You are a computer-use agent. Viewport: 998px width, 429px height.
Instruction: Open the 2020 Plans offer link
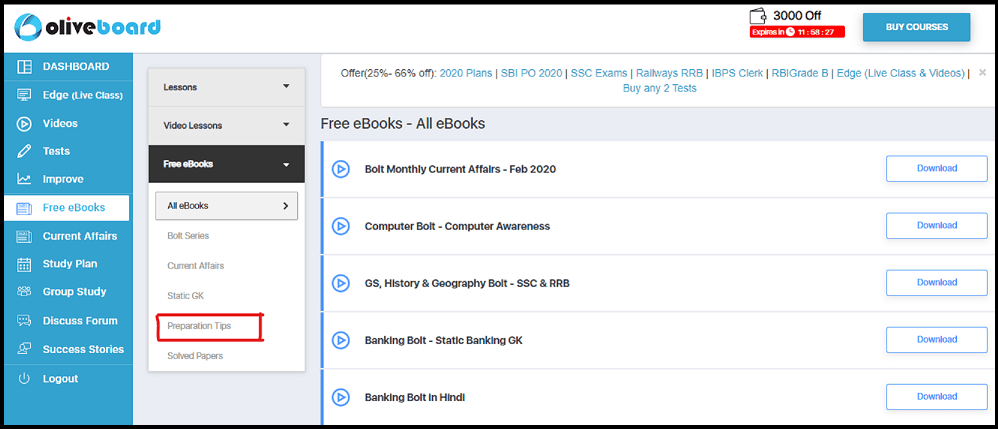(x=466, y=73)
